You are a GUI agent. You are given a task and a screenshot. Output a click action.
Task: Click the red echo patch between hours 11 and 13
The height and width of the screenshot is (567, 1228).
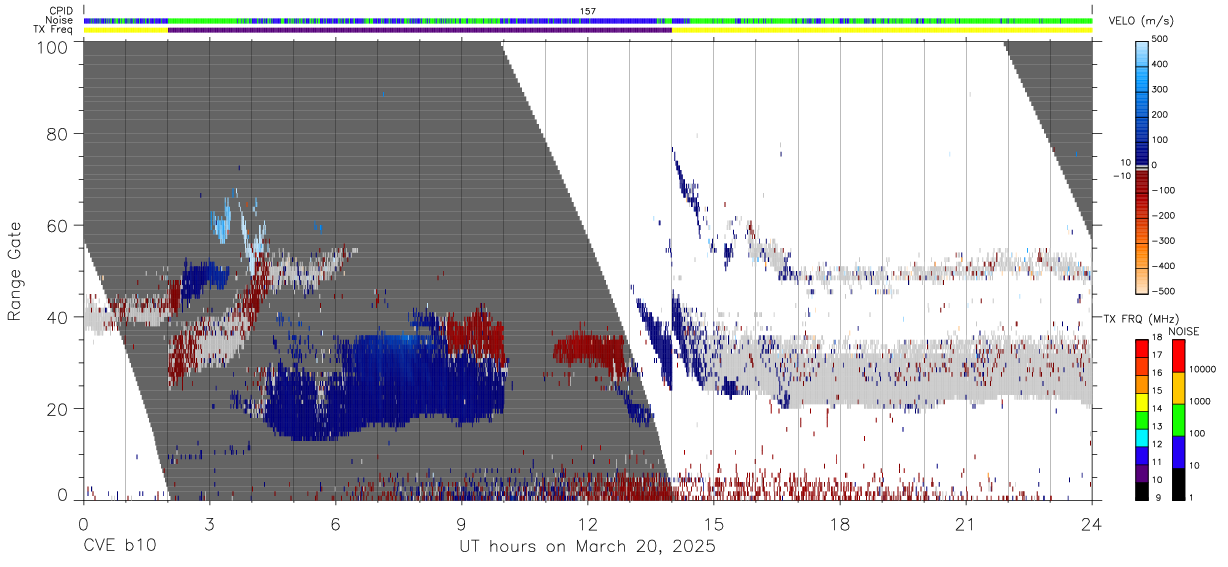(590, 349)
